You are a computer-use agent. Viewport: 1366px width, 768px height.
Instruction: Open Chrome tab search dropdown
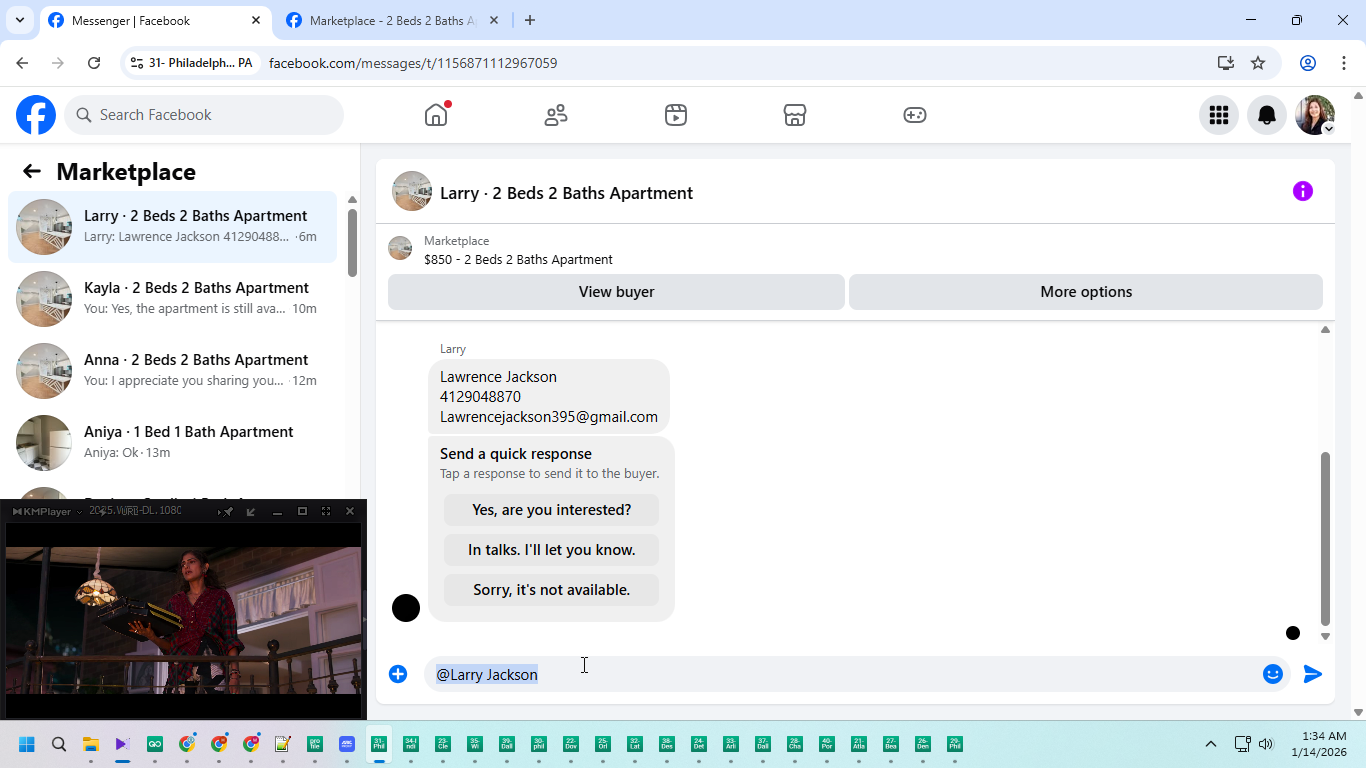pyautogui.click(x=20, y=20)
